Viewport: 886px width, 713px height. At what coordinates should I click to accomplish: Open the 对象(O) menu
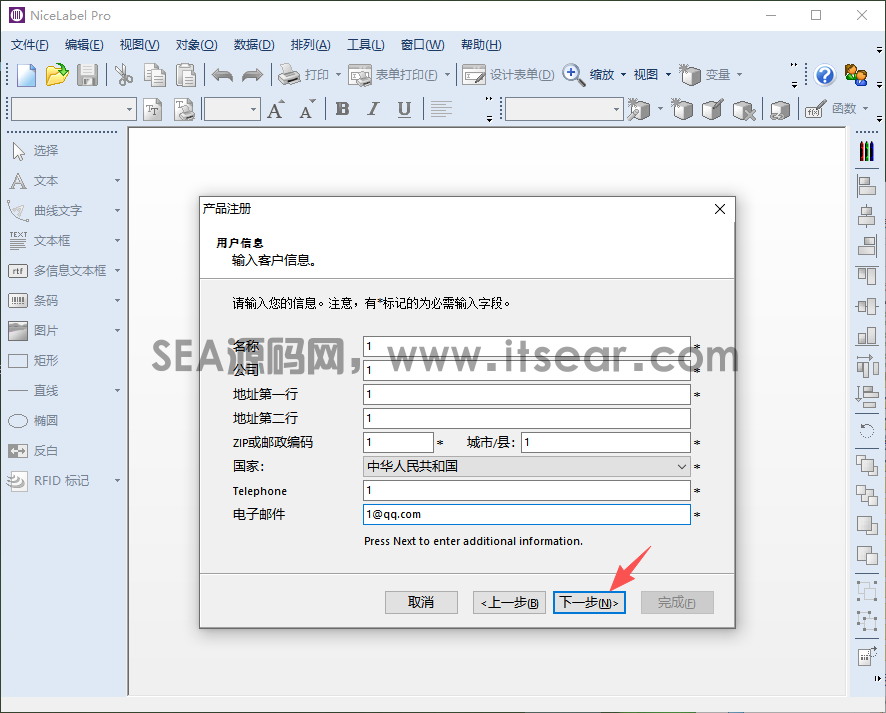click(196, 45)
